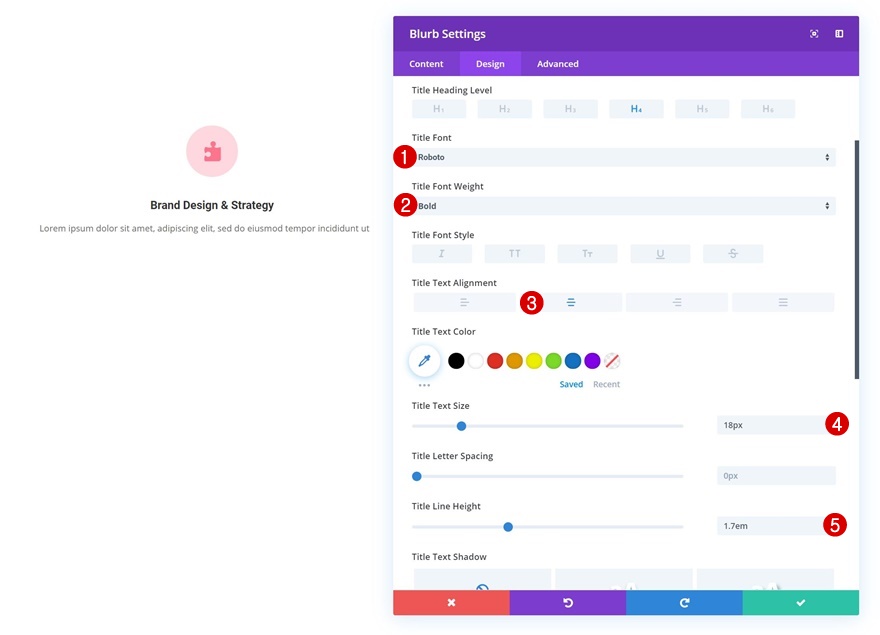The image size is (880, 635).
Task: Select no title text shadow option
Action: coord(482,580)
